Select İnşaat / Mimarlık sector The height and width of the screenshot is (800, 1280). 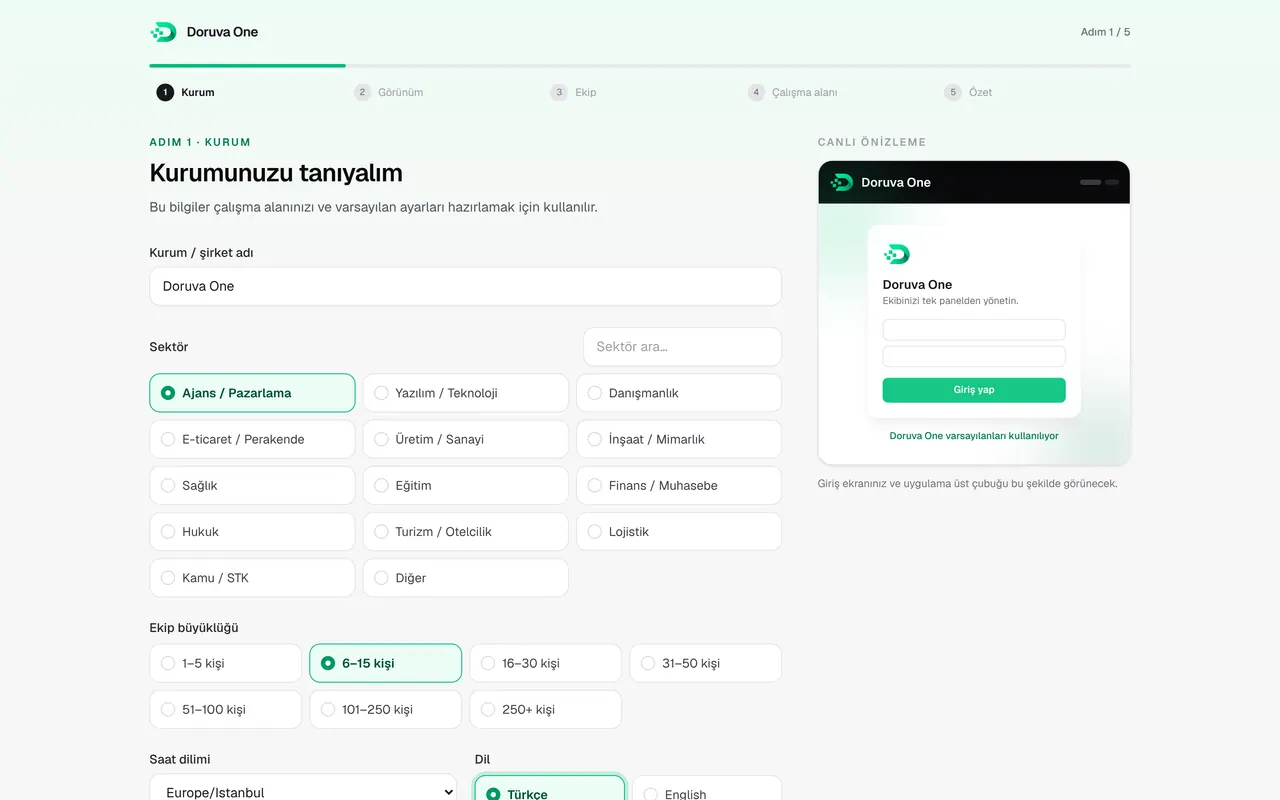point(679,439)
